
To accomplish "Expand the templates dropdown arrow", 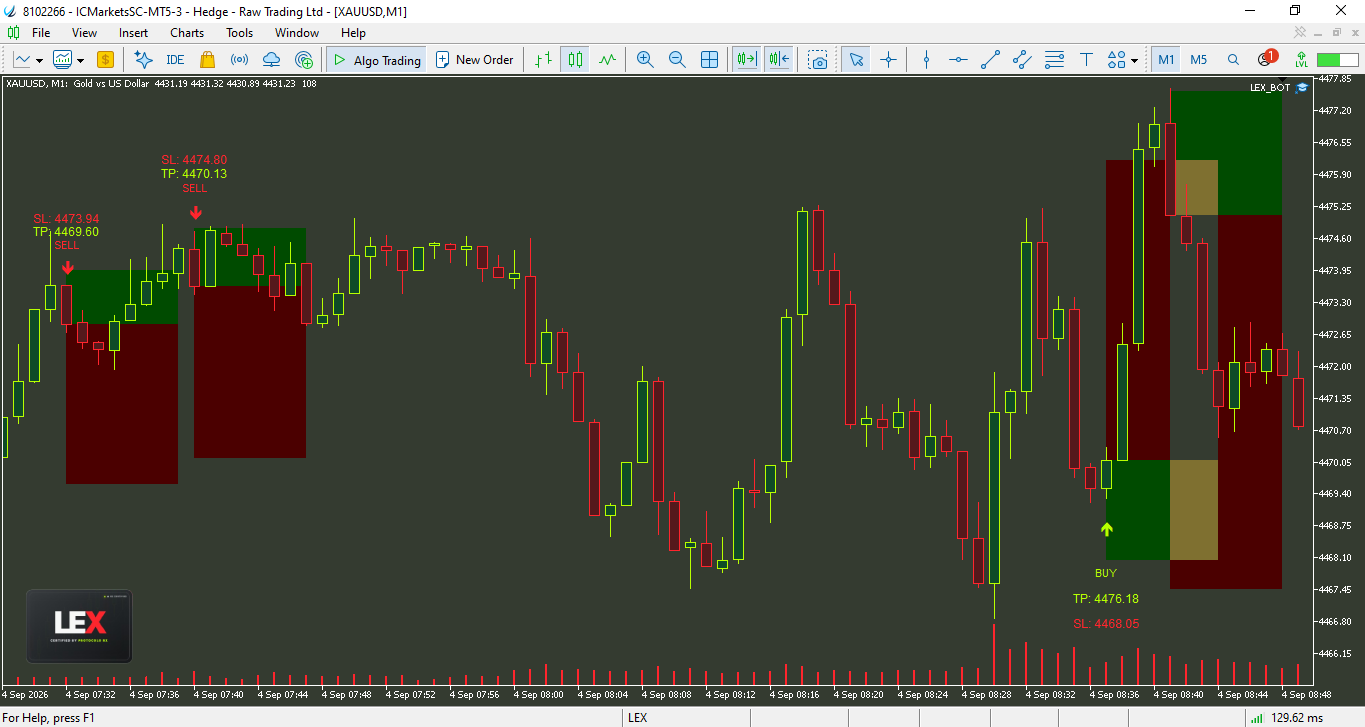I will point(80,60).
